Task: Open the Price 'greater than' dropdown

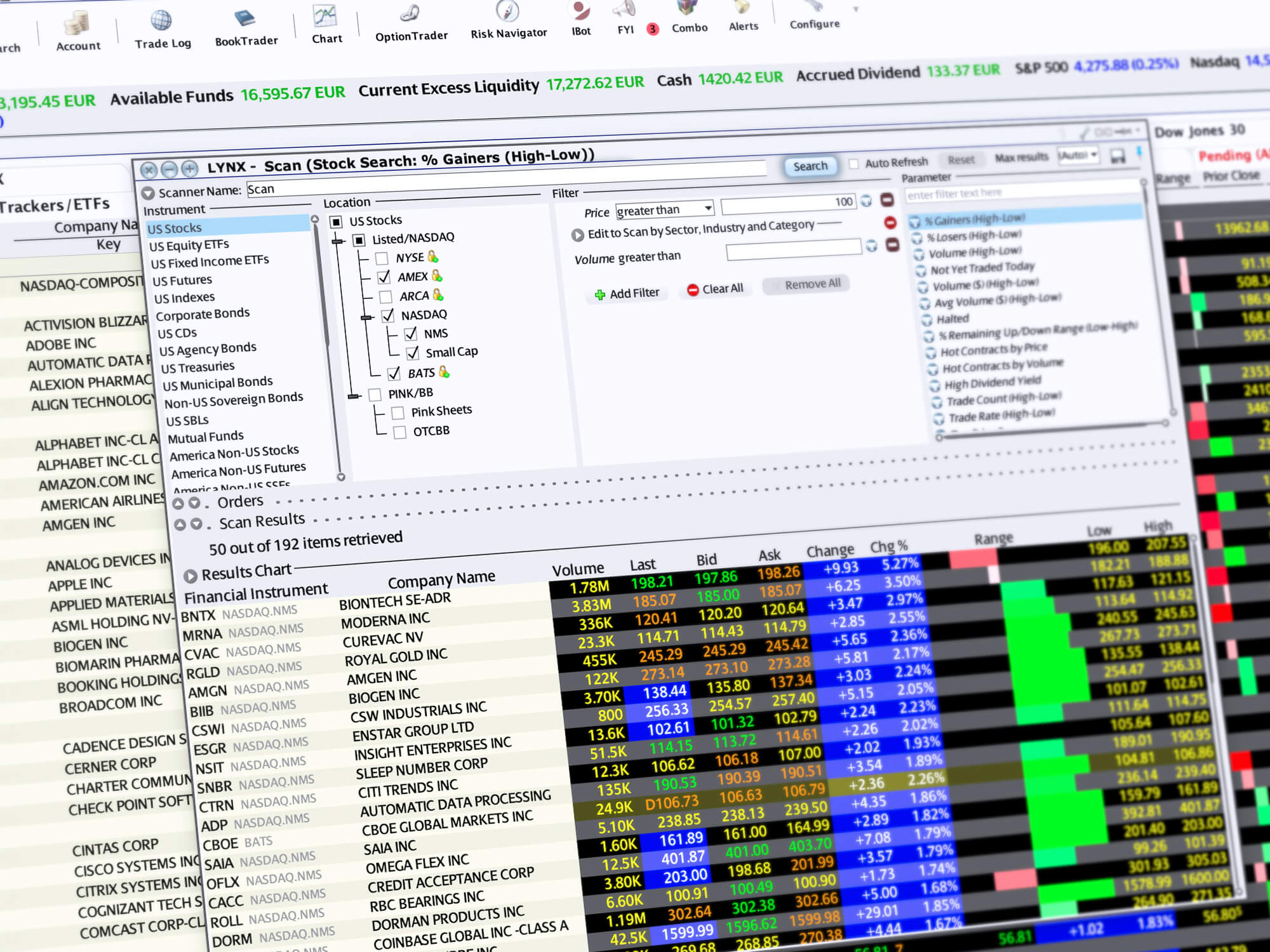Action: click(x=665, y=209)
